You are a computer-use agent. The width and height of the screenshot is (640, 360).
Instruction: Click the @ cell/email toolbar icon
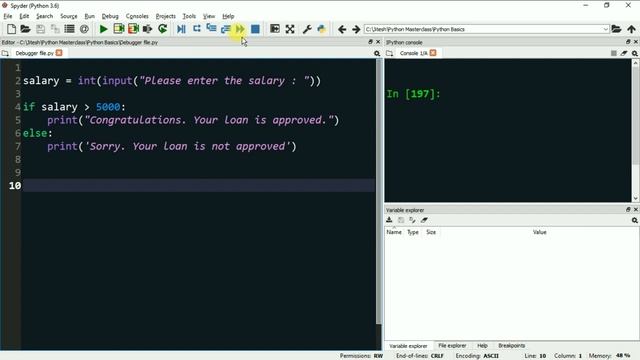click(x=84, y=29)
